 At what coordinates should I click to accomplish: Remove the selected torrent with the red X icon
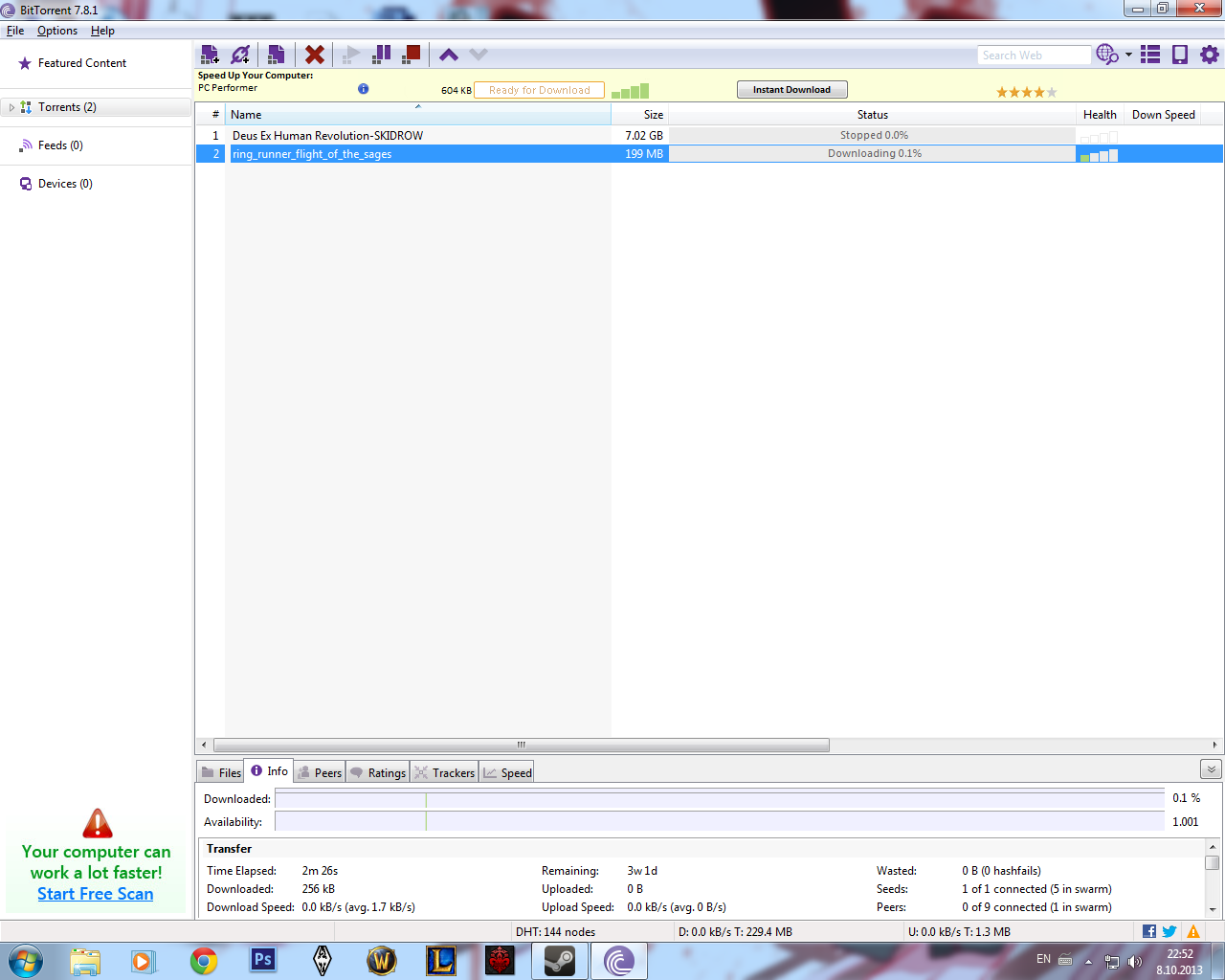[x=314, y=55]
